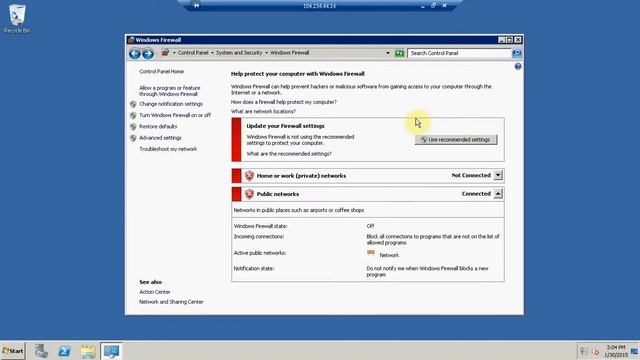Screen dimensions: 640x360
Task: Open dropdown arrow after Control Panel breadcrumb
Action: point(212,53)
